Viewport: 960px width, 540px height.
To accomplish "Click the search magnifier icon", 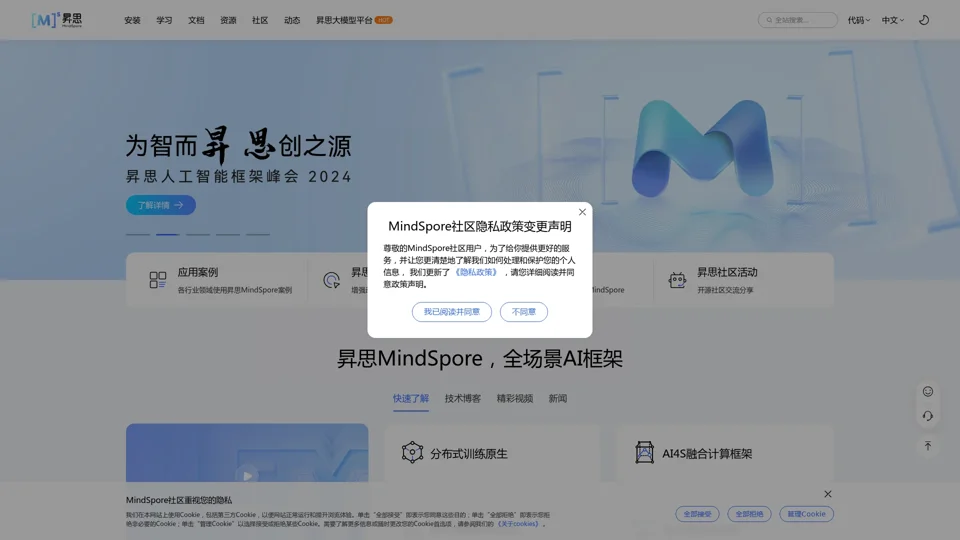I will coord(770,20).
